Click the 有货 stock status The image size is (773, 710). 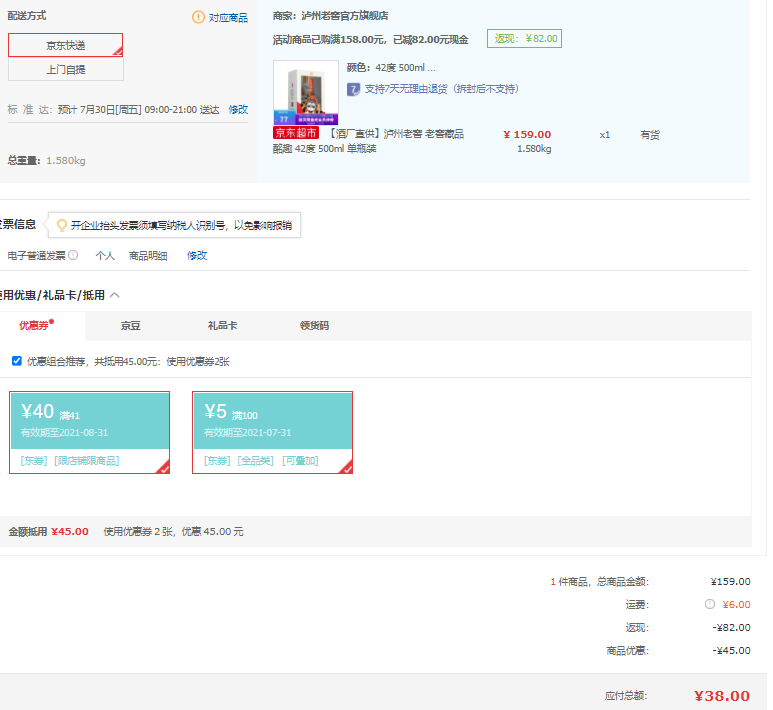[x=650, y=135]
